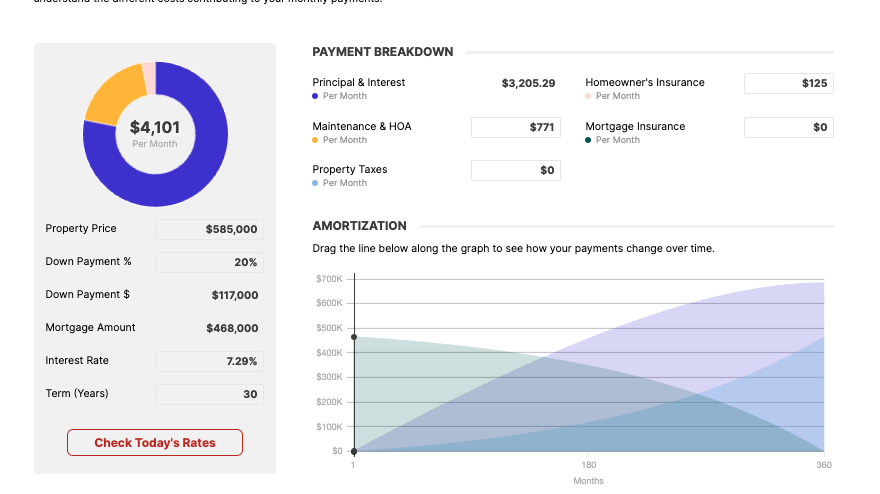Click the blue dot under Principal & Interest

[315, 96]
